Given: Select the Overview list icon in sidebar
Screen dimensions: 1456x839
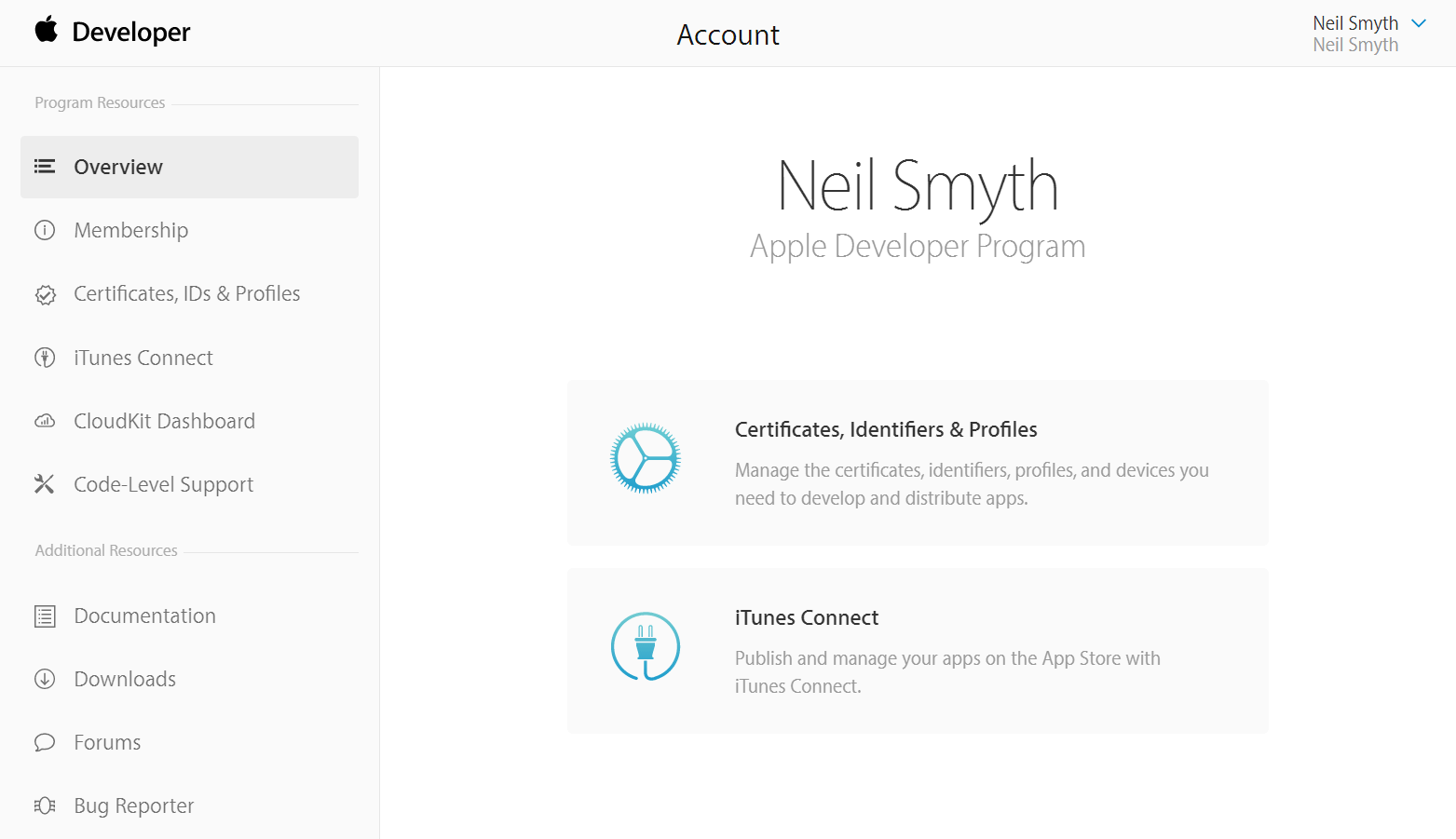Looking at the screenshot, I should (45, 167).
